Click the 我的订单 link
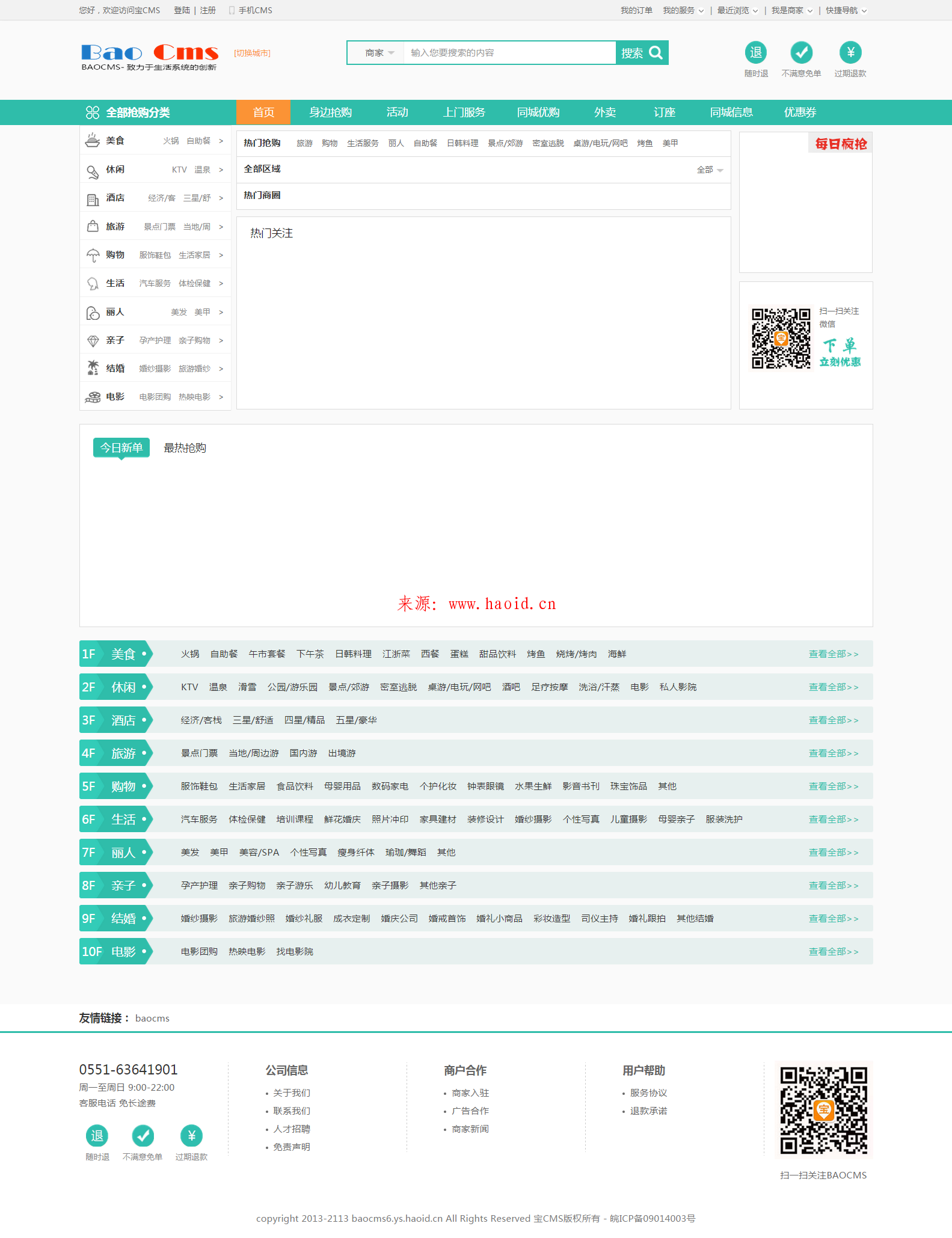This screenshot has width=952, height=1238. [636, 10]
